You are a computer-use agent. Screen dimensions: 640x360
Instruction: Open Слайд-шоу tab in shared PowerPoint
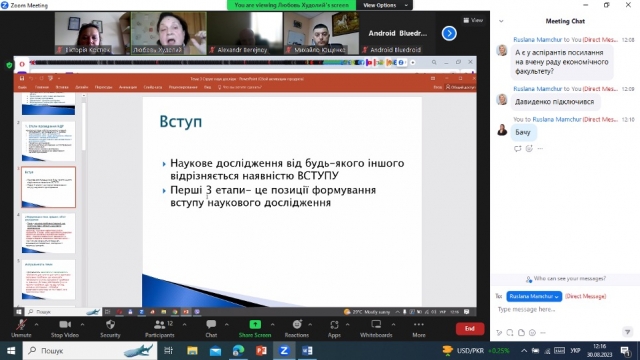click(153, 87)
